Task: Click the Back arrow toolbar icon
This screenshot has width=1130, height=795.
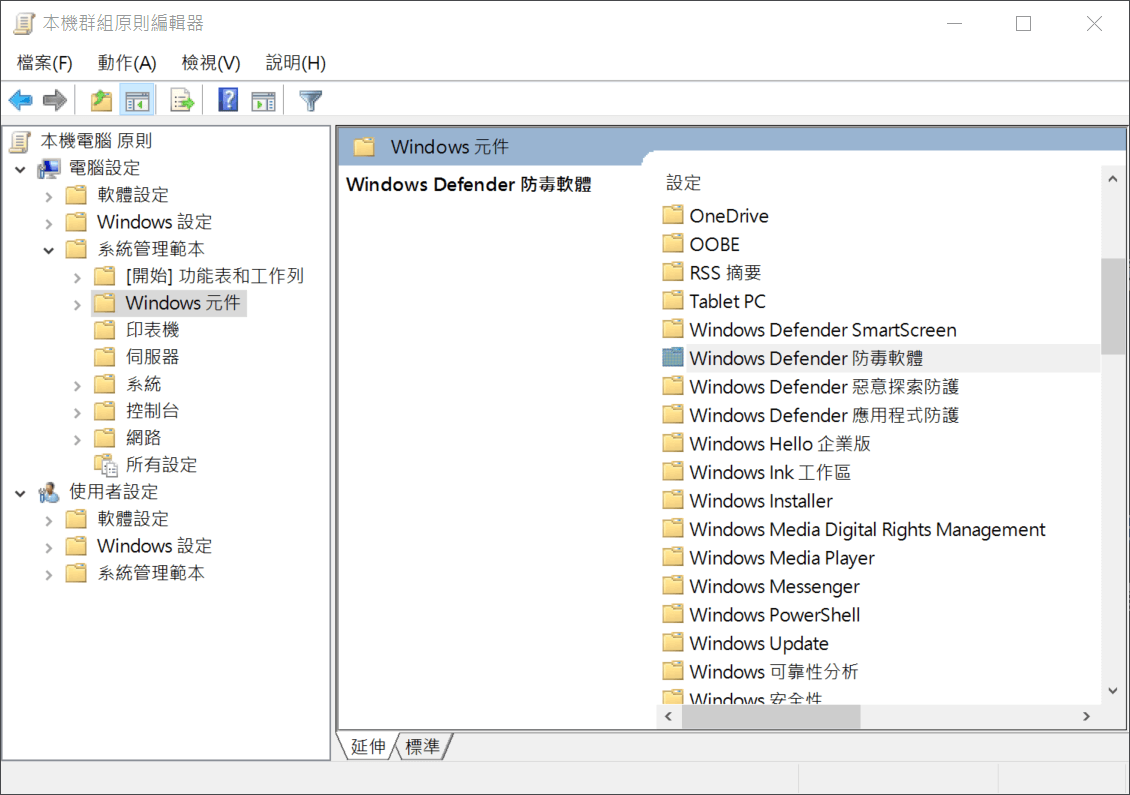Action: 21,100
